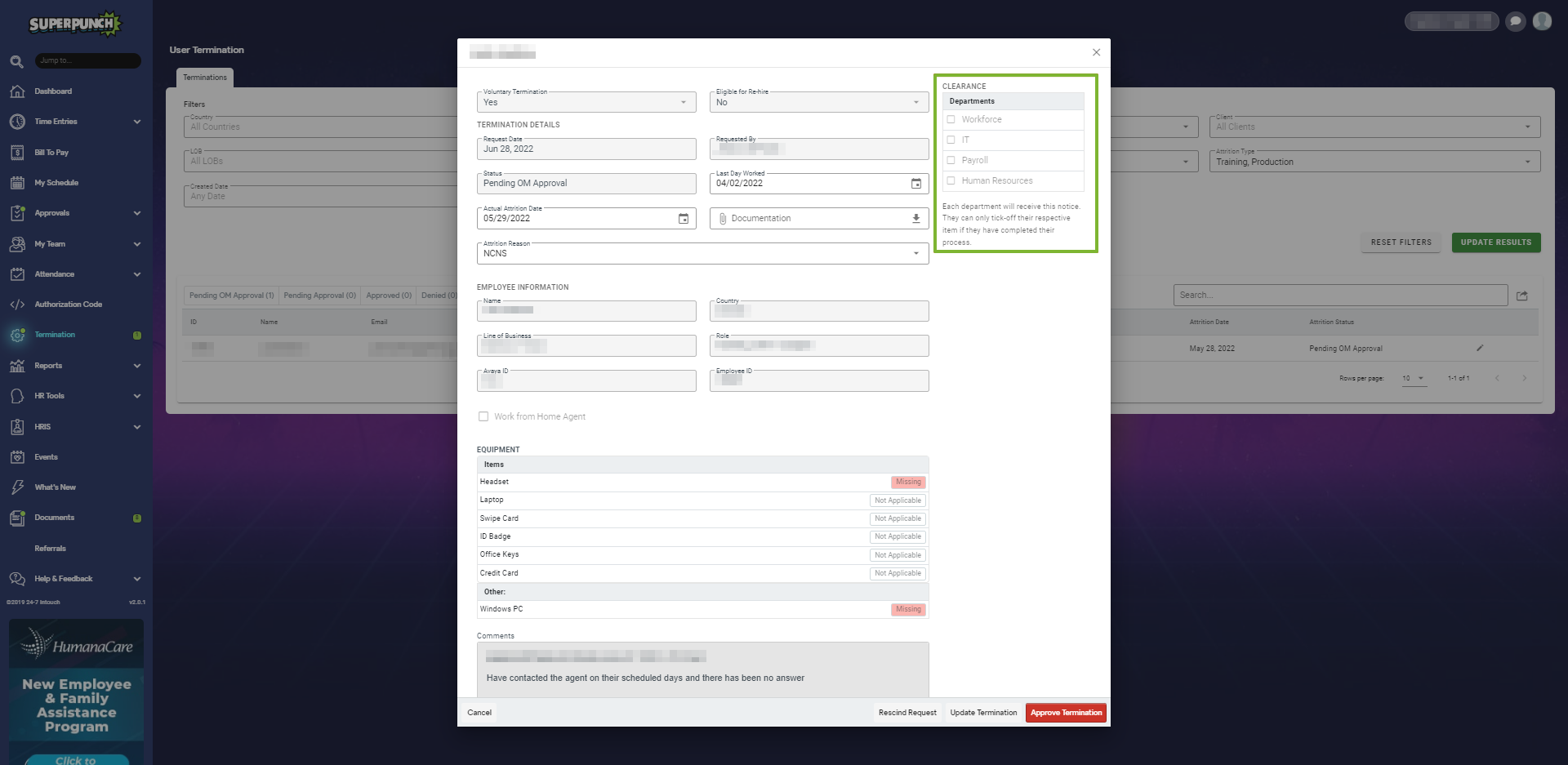Switch to Pending Approval (0) tab
Viewport: 1568px width, 765px height.
coord(320,296)
